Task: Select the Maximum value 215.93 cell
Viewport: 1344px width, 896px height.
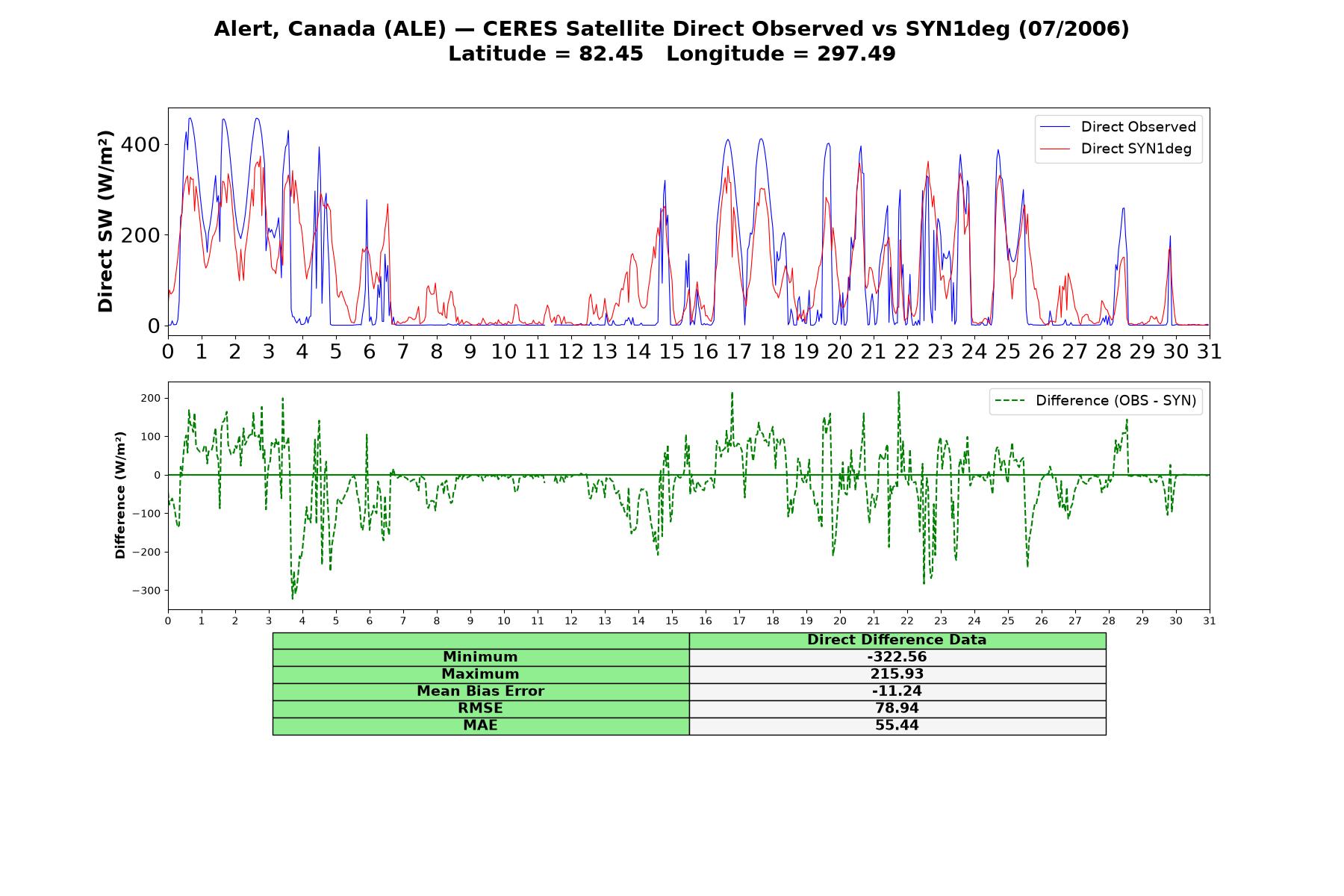Action: 897,674
